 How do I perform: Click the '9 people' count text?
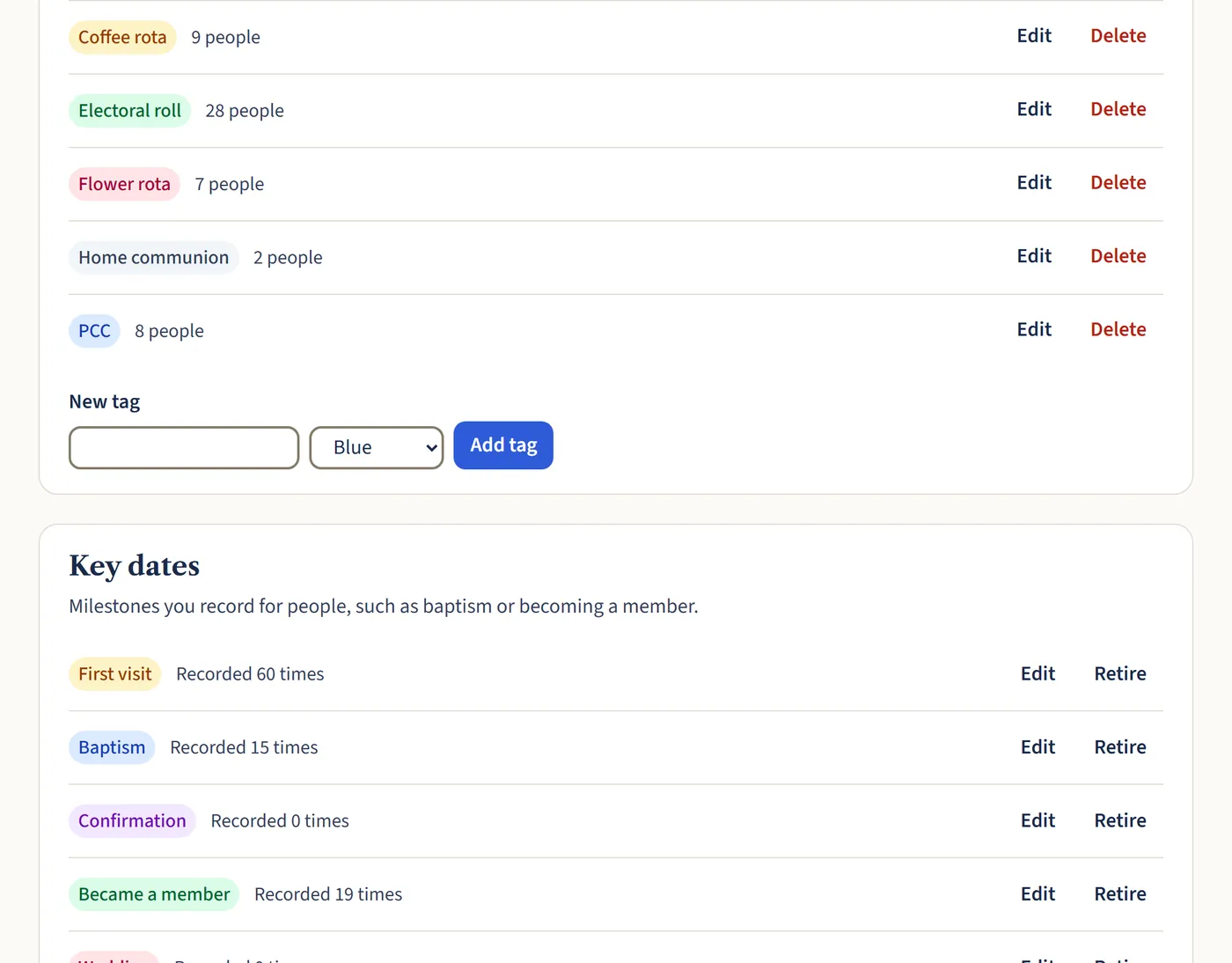tap(225, 37)
